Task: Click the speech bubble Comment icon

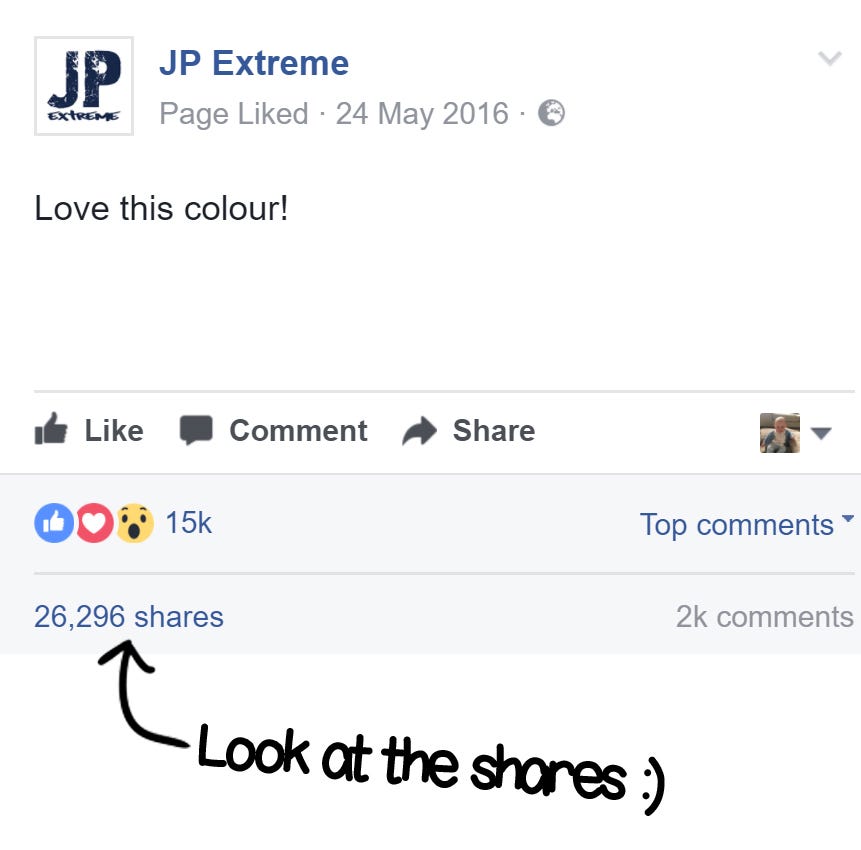Action: pos(196,430)
